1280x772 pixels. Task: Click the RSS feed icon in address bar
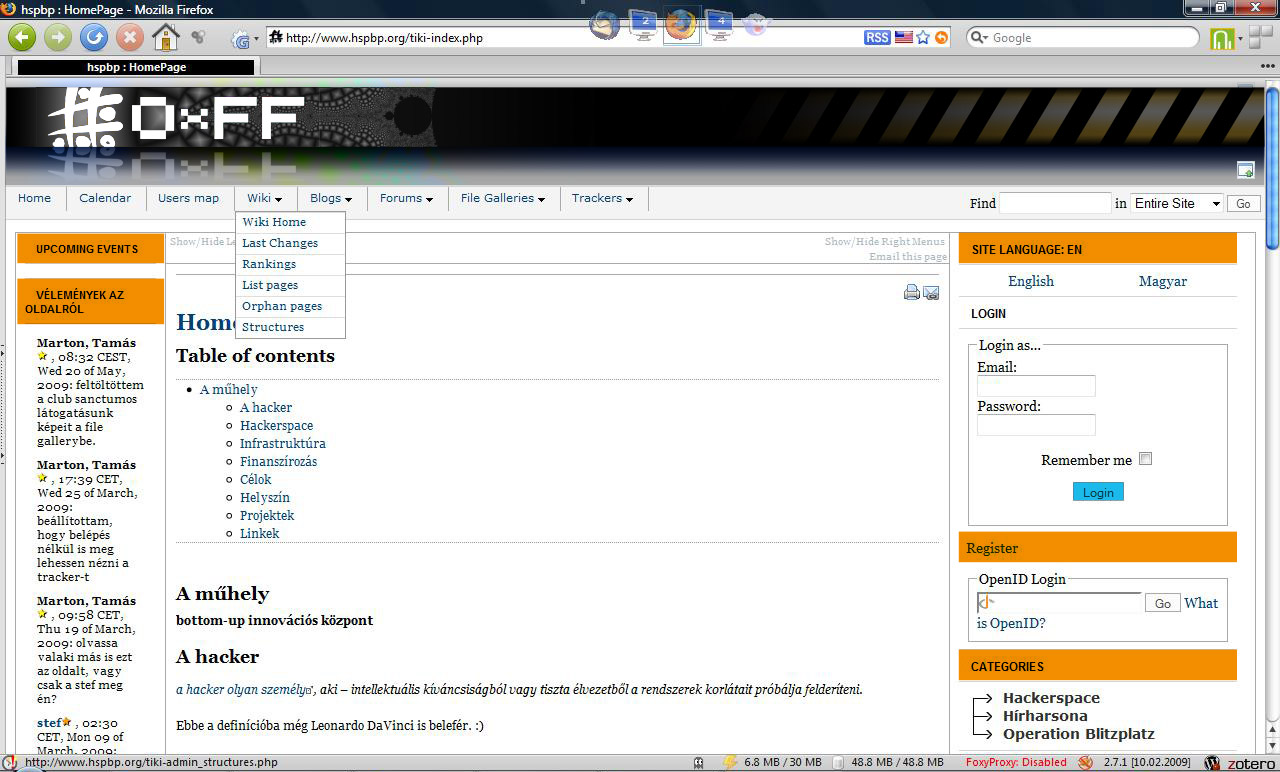[877, 38]
